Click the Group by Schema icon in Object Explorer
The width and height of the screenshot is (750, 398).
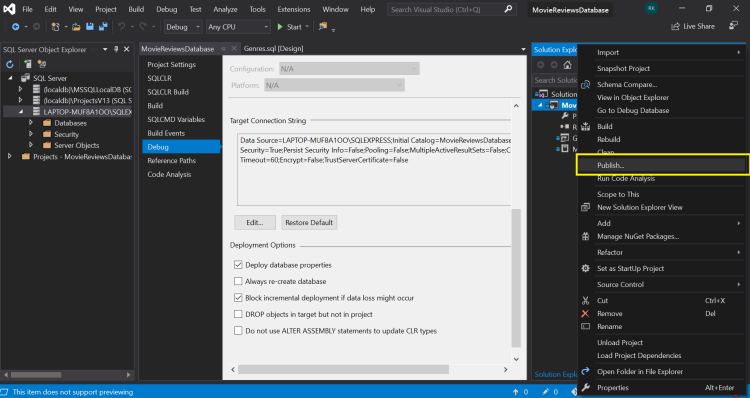coord(42,64)
